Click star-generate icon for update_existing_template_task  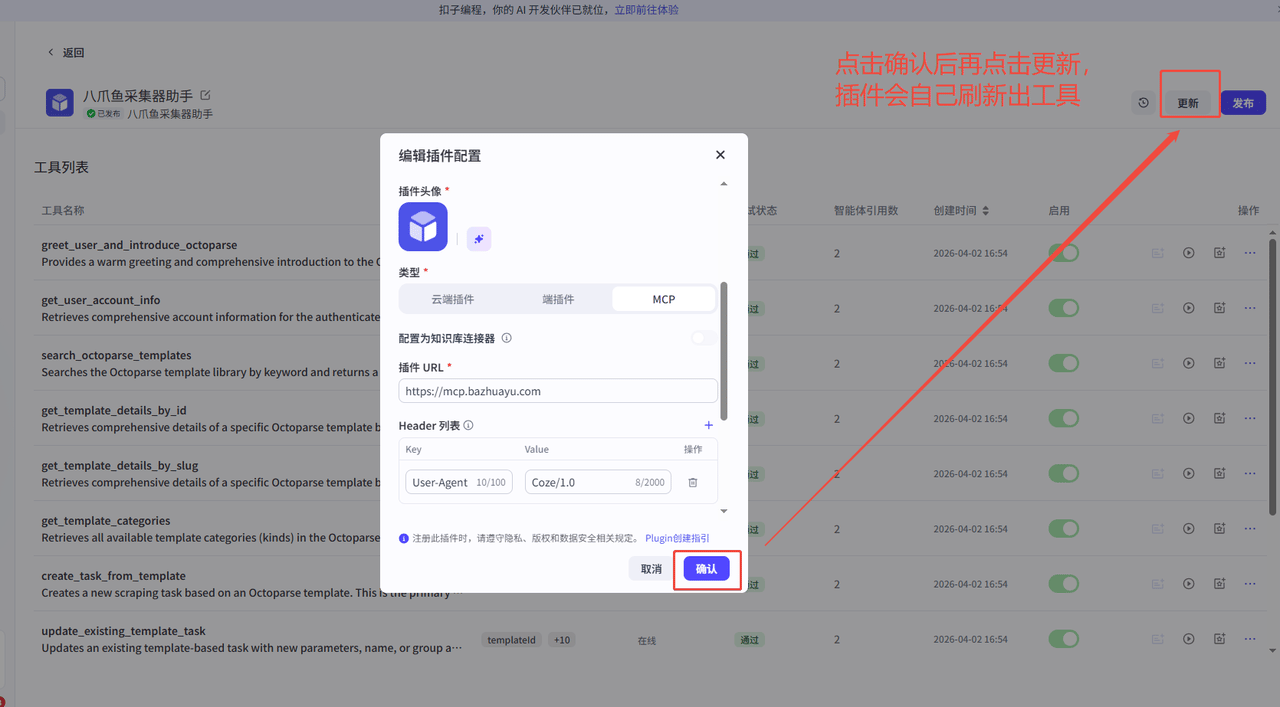(x=1219, y=639)
